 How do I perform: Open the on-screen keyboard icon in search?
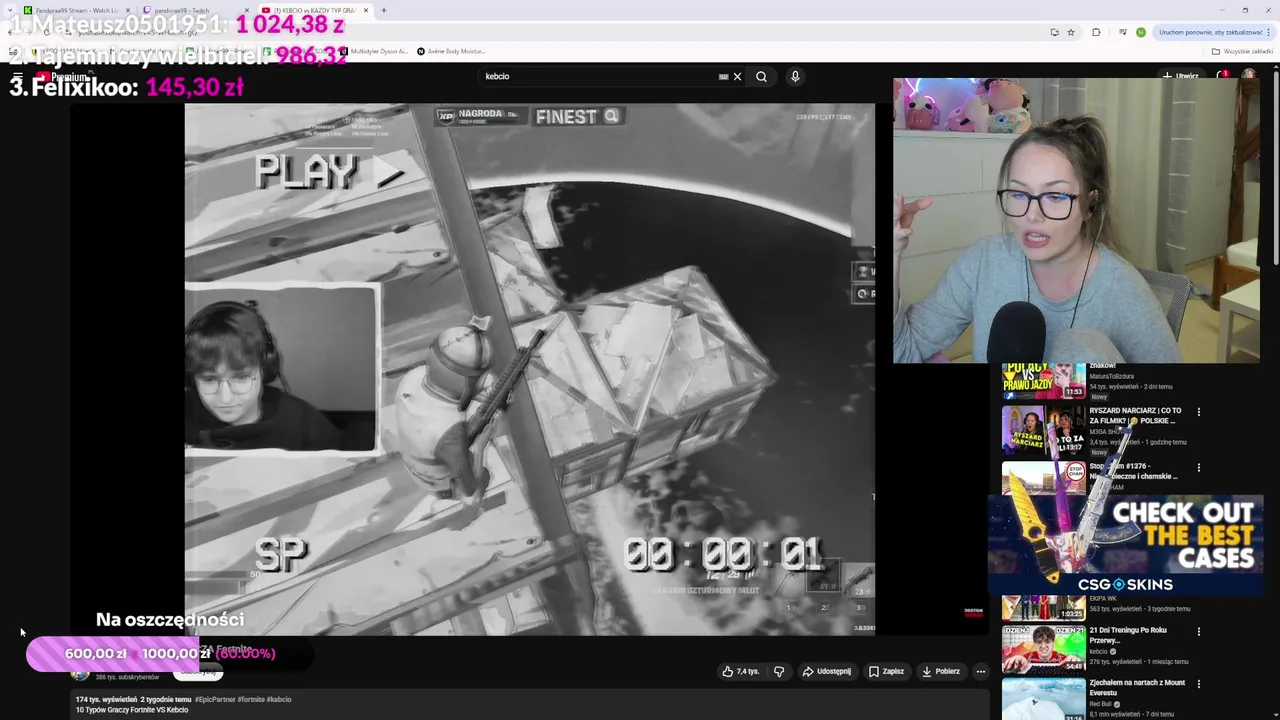point(723,76)
